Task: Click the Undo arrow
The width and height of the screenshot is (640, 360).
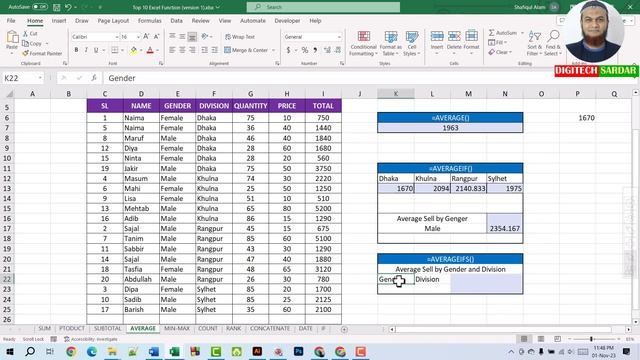Action: (x=68, y=7)
